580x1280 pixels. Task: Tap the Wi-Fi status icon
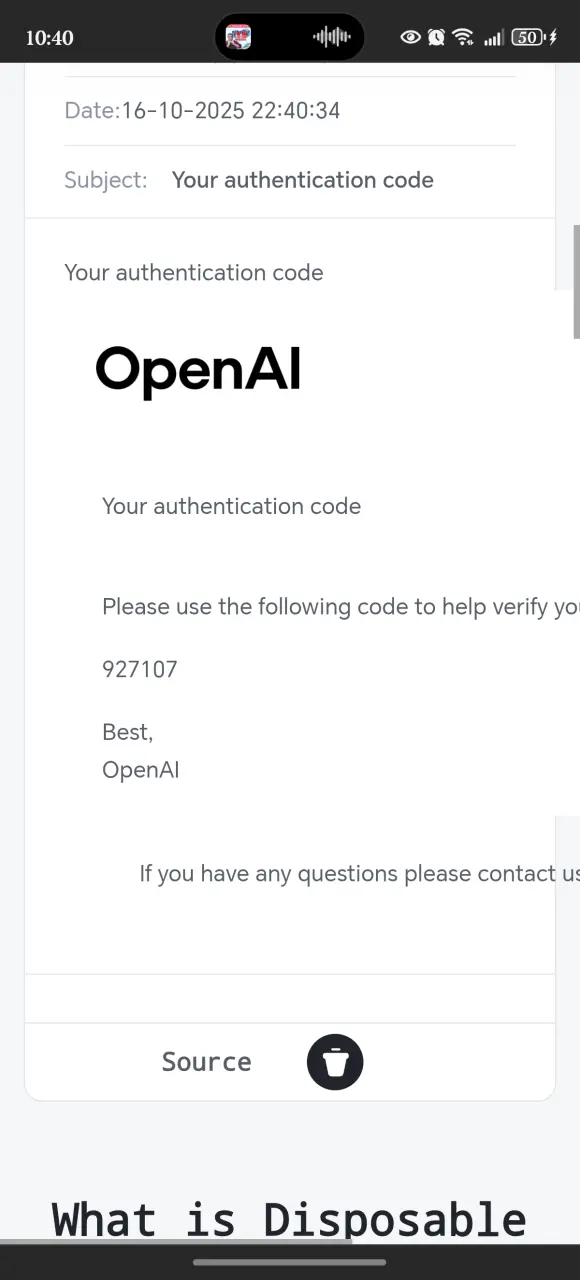click(x=463, y=38)
